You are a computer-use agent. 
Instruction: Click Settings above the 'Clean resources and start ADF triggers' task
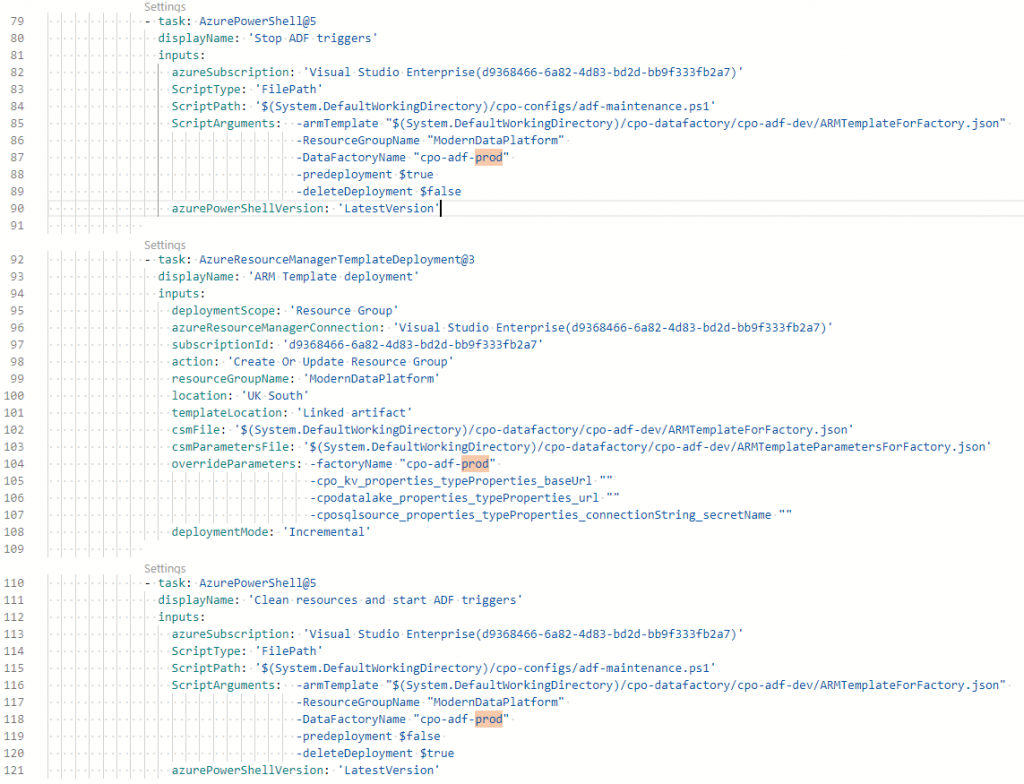pyautogui.click(x=164, y=567)
